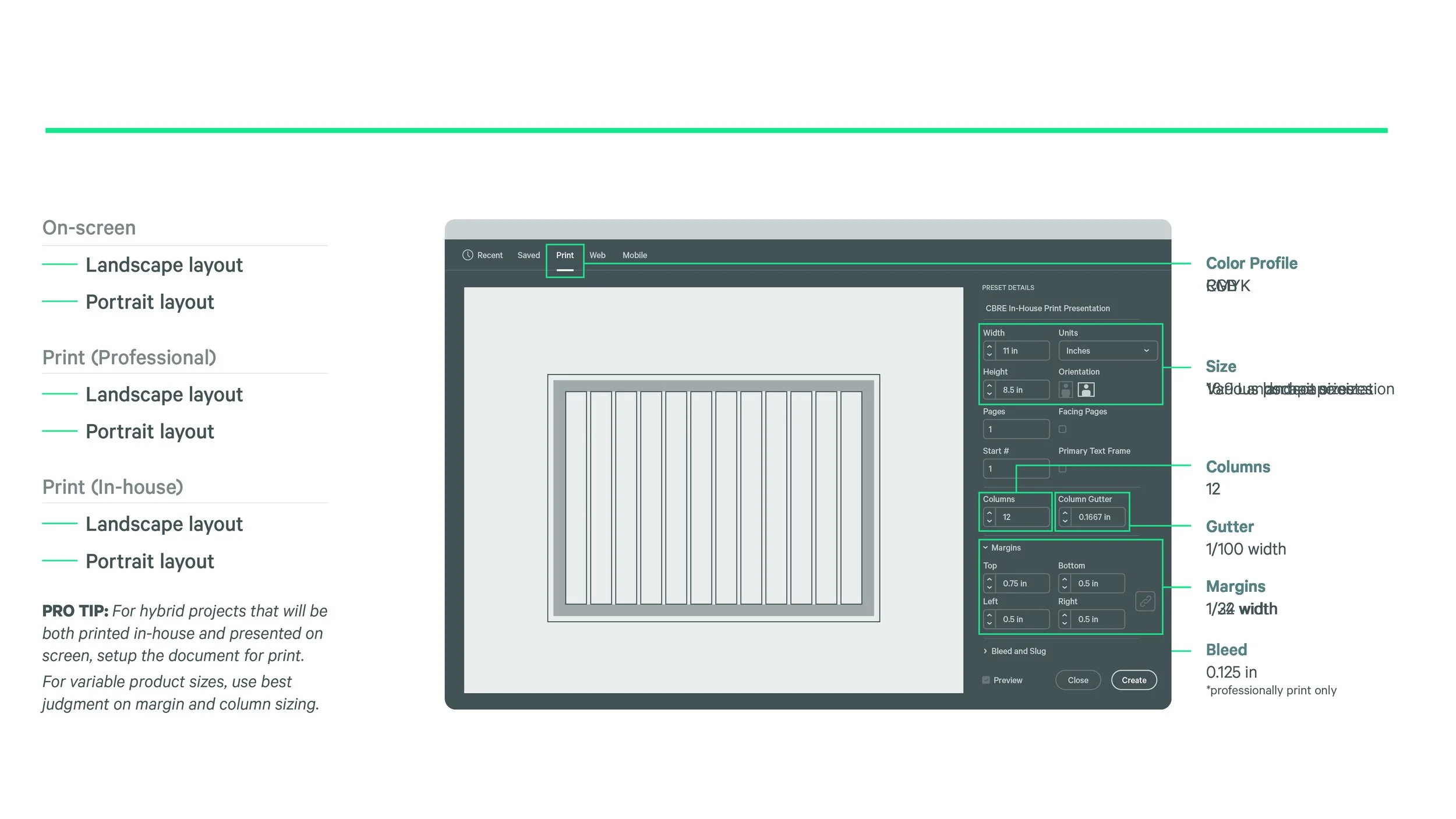Click the Column Gutter field 0.1667 in
This screenshot has height=819, width=1456.
coord(1092,517)
